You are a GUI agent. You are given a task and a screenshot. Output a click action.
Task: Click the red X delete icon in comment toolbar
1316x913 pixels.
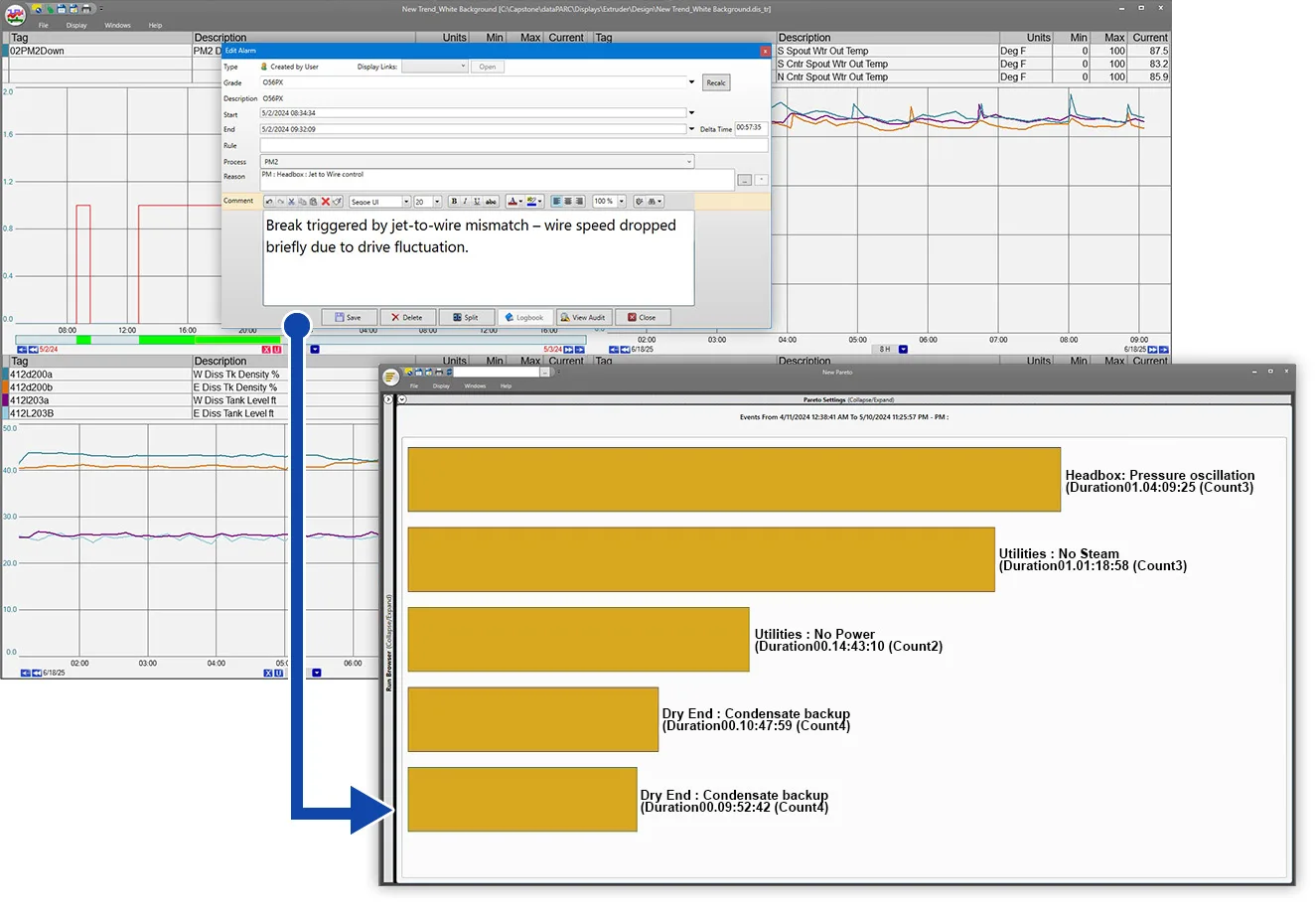[326, 202]
